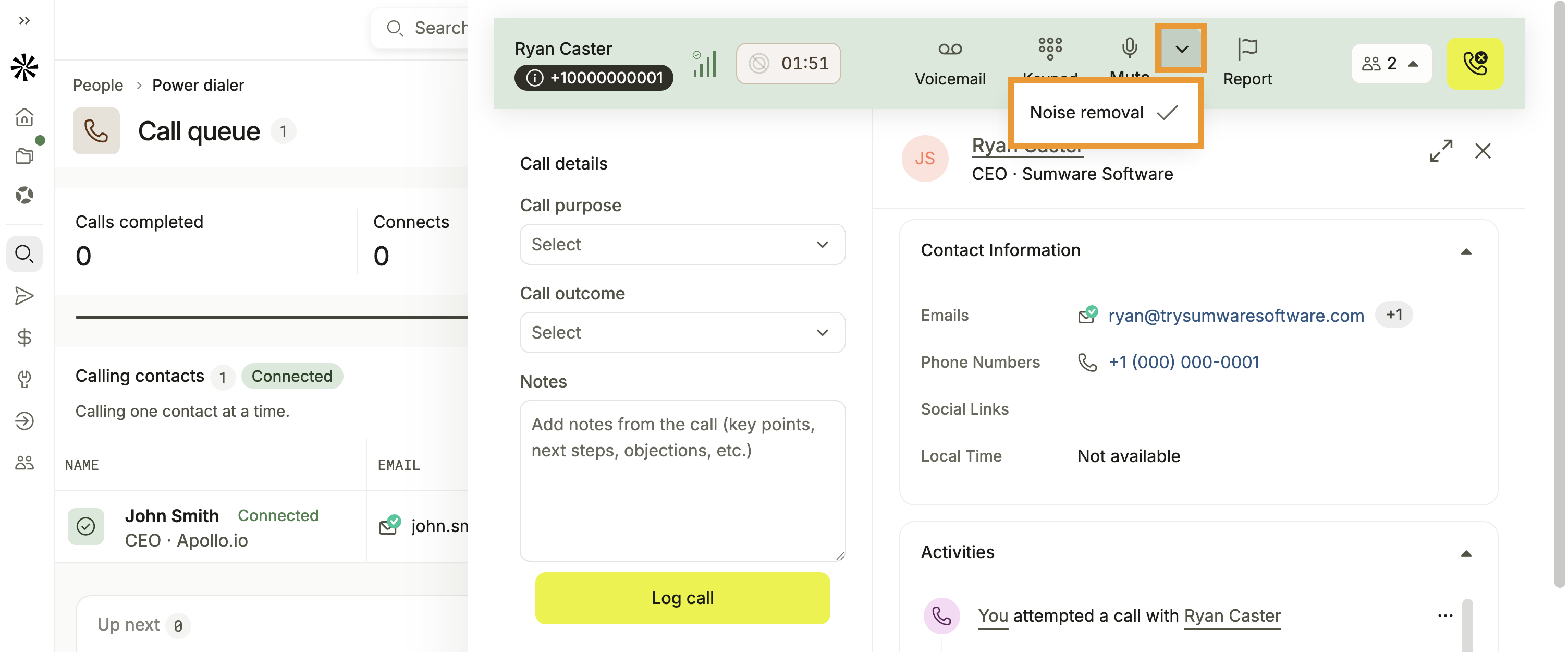This screenshot has width=1568, height=652.
Task: Call the +1 (000) 000-0001 phone link
Action: pos(1183,363)
